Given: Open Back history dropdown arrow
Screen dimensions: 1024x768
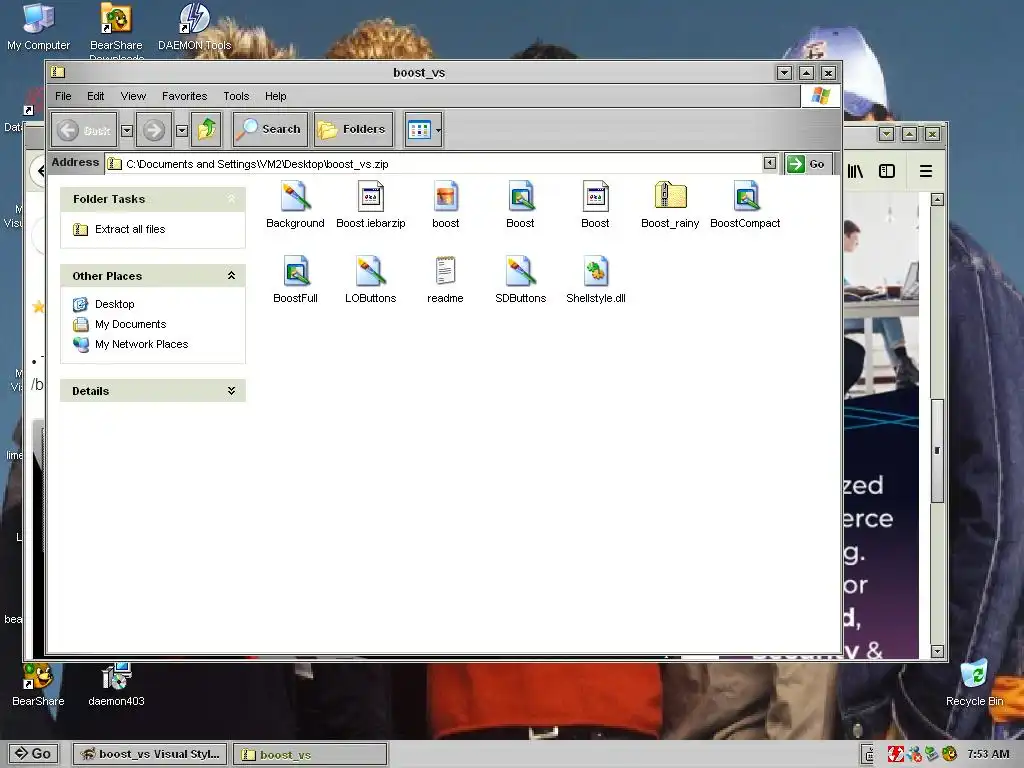Looking at the screenshot, I should point(127,131).
